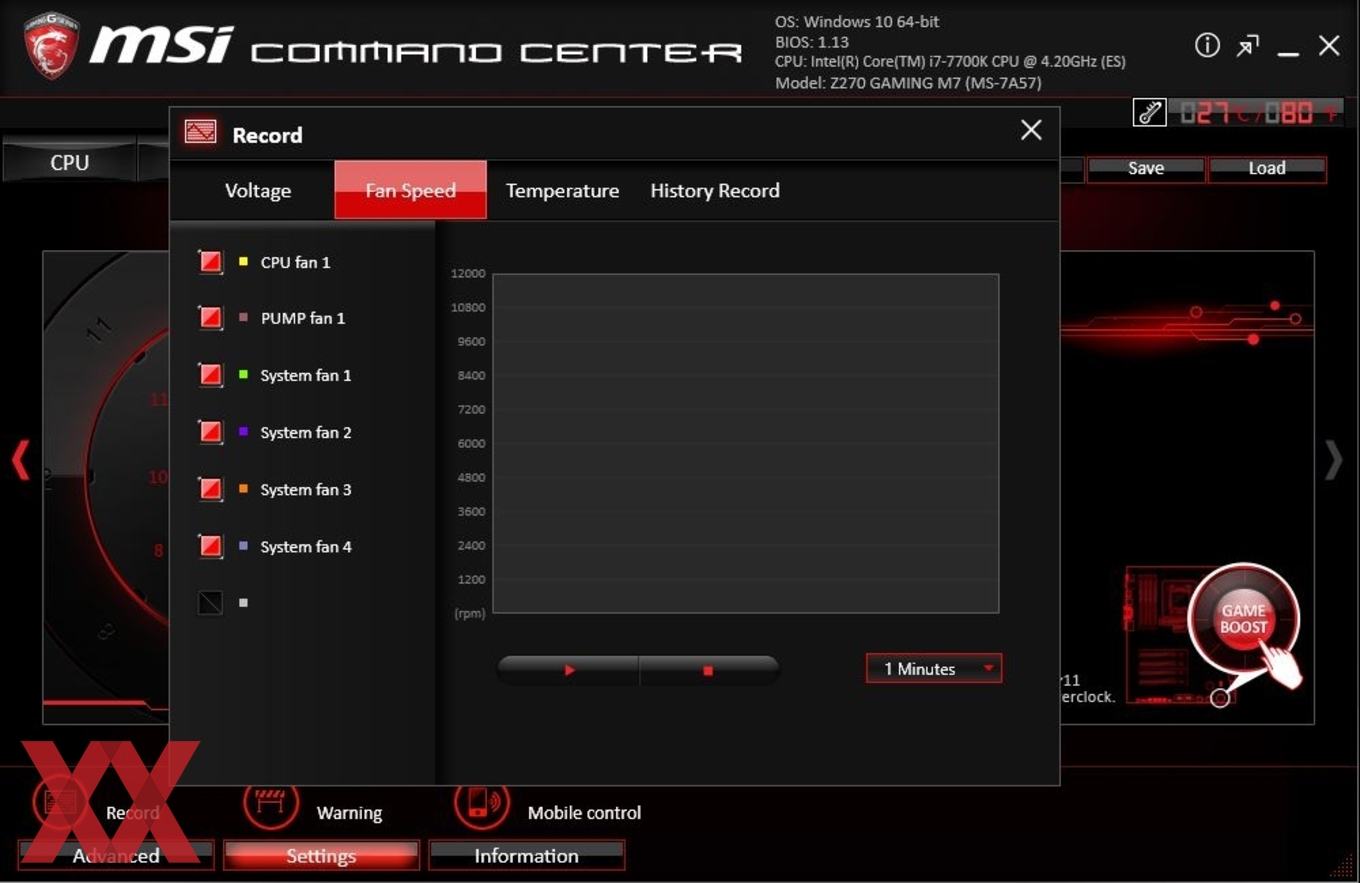Open the 1 Minutes duration dropdown

(934, 669)
